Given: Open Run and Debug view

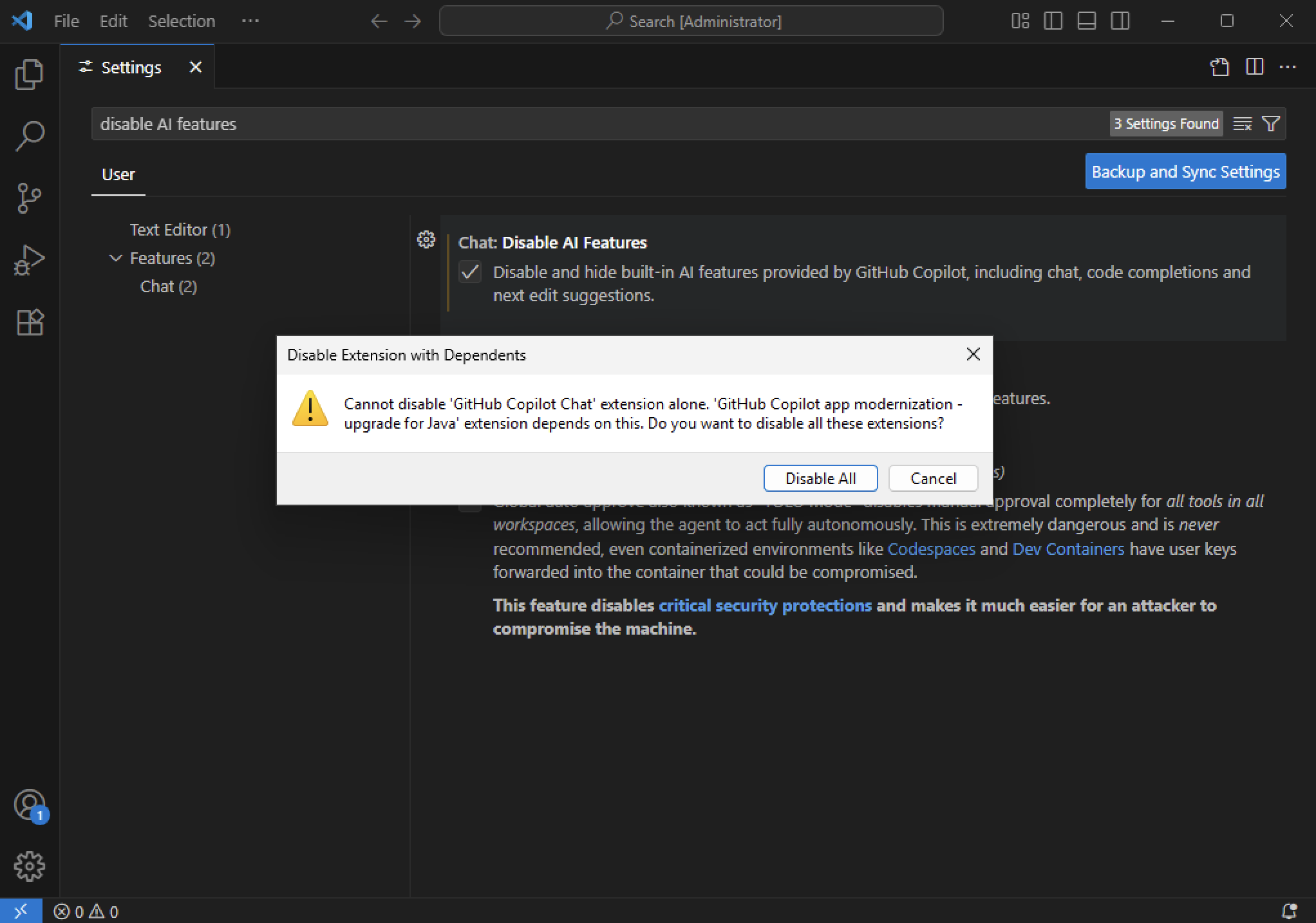Looking at the screenshot, I should [29, 260].
